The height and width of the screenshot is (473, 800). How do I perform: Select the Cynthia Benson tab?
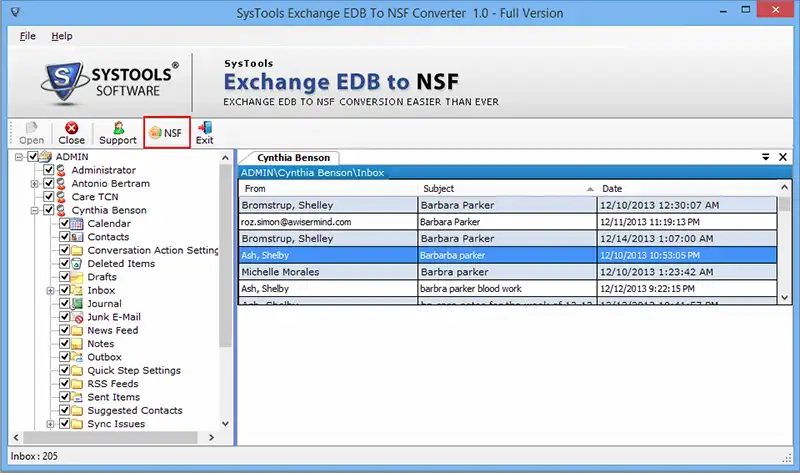293,158
